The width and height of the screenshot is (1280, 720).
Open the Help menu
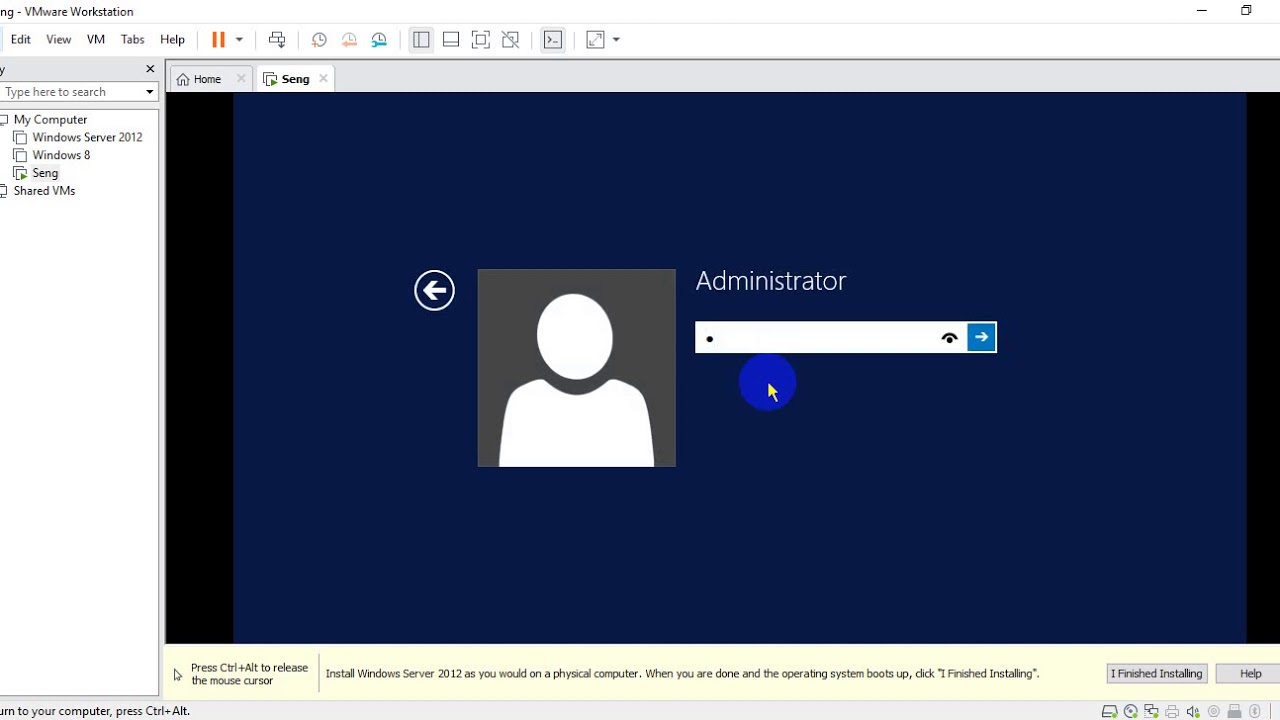coord(173,40)
